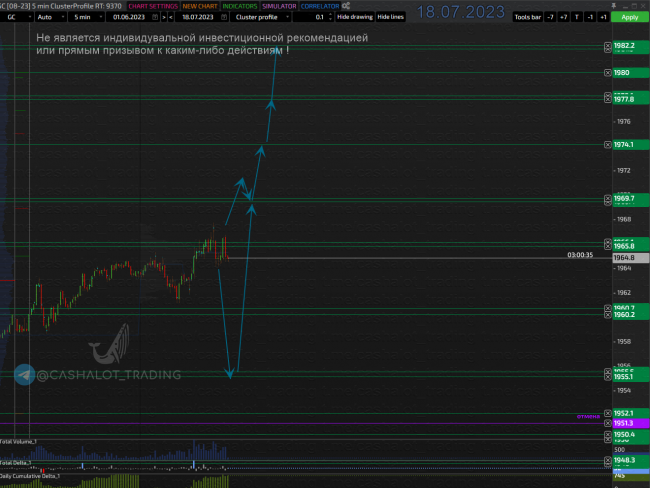Remove the 1980 price level line
Image resolution: width=650 pixels, height=488 pixels.
(x=607, y=73)
